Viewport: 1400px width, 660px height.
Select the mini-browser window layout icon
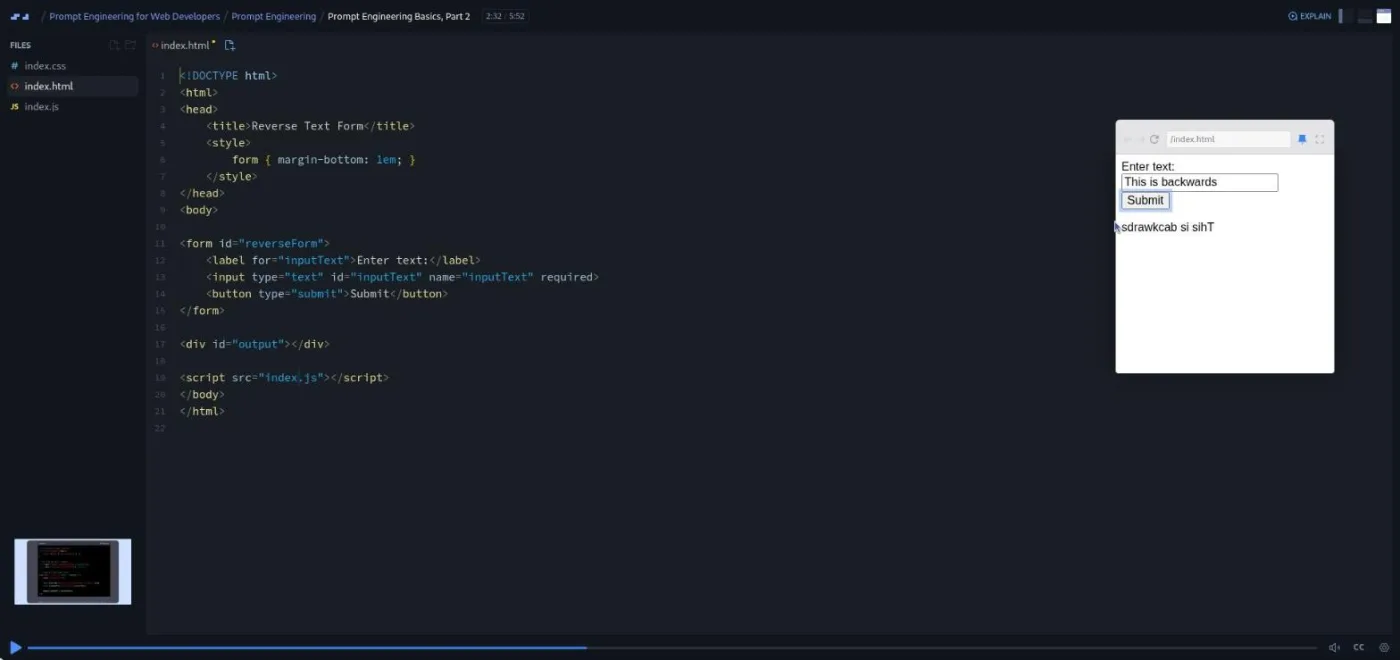point(1384,16)
